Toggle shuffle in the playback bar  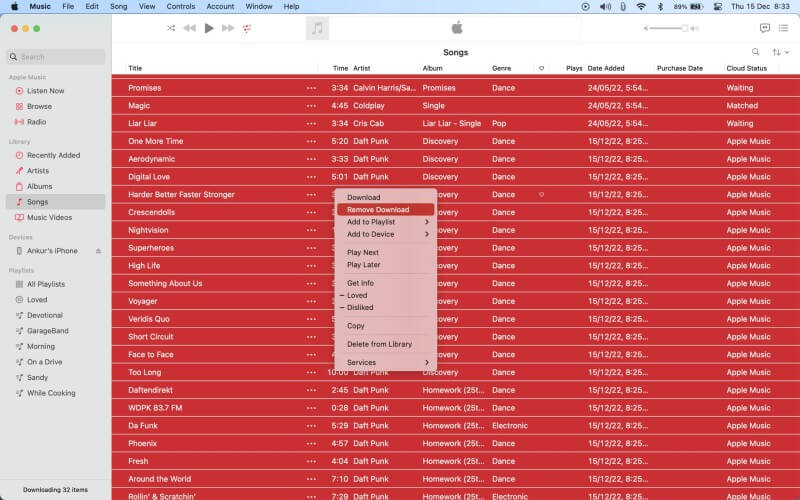171,28
